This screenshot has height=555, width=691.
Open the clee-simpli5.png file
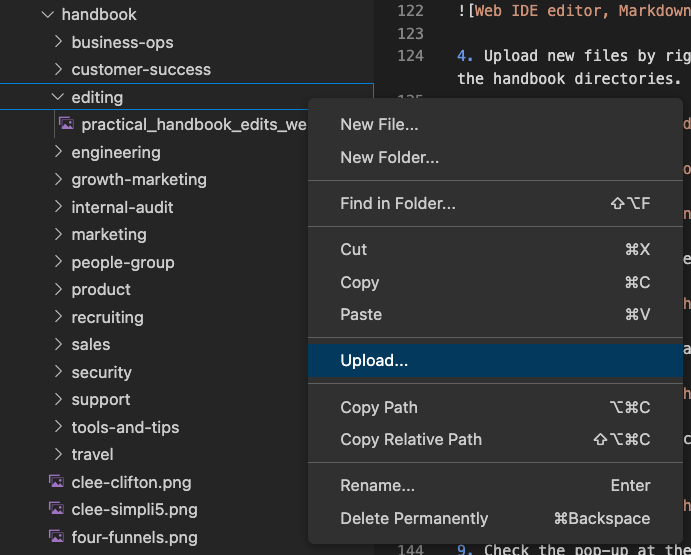134,510
